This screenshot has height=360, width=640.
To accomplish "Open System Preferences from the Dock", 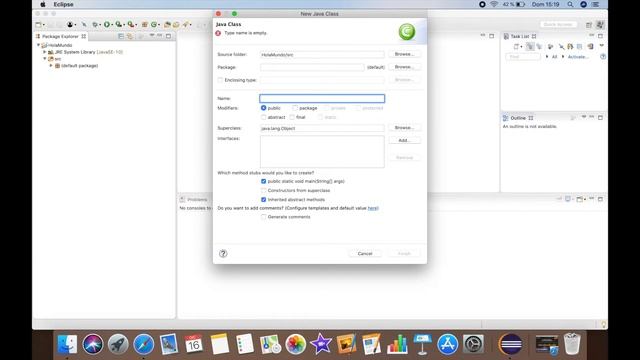I will [473, 344].
